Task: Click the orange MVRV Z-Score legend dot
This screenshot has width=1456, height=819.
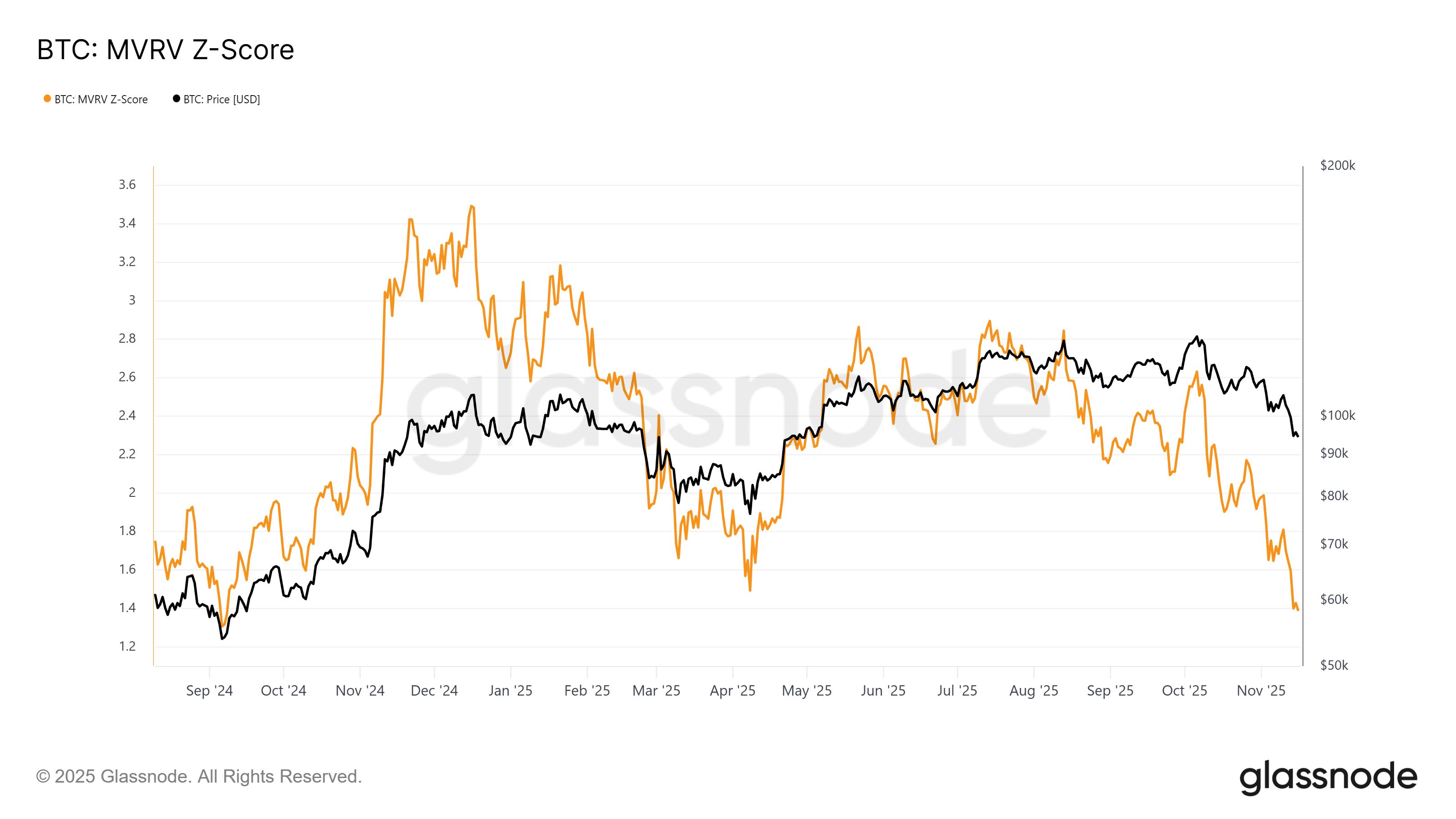Action: [x=47, y=99]
